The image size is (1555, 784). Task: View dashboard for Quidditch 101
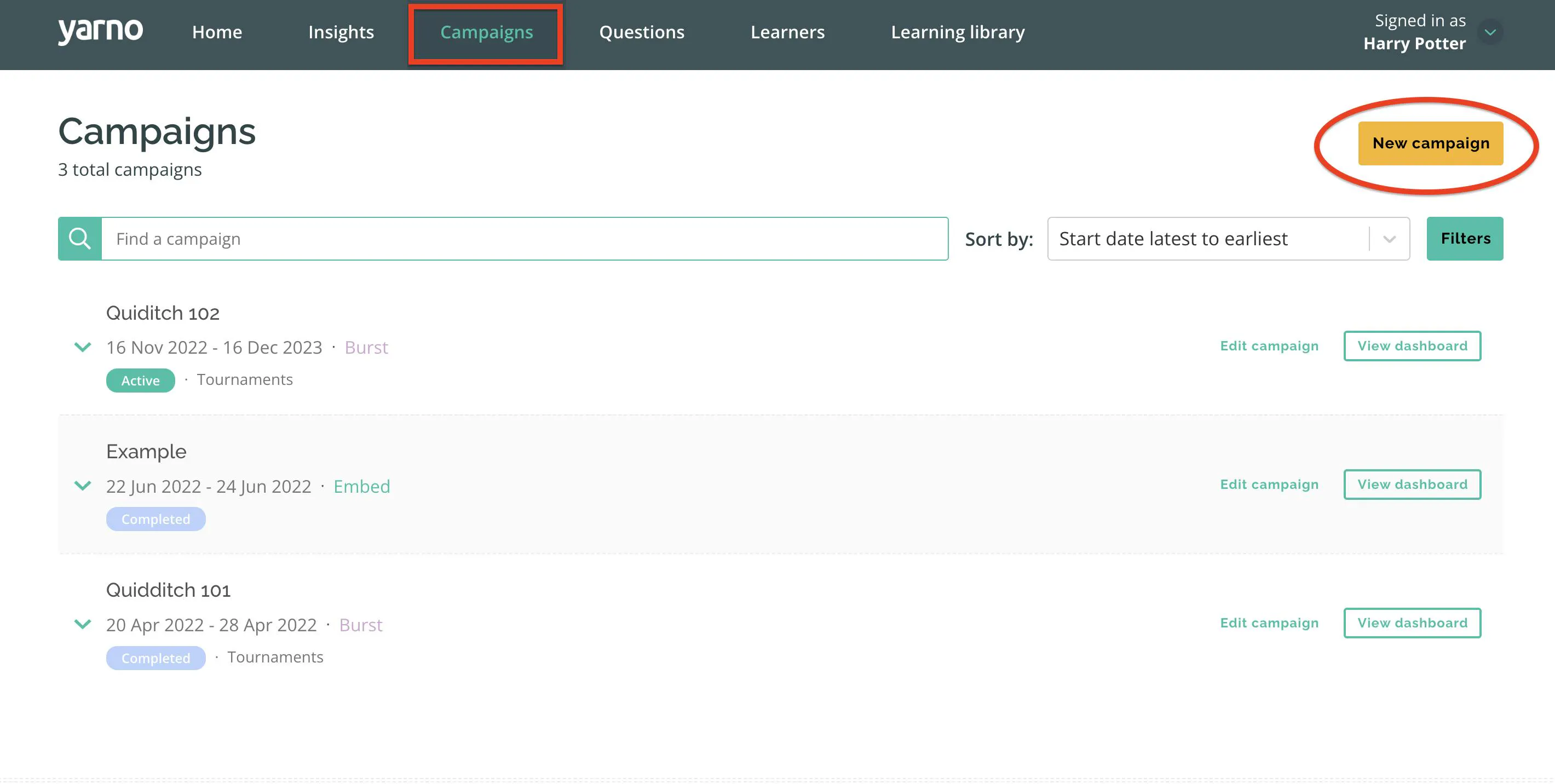[1412, 623]
